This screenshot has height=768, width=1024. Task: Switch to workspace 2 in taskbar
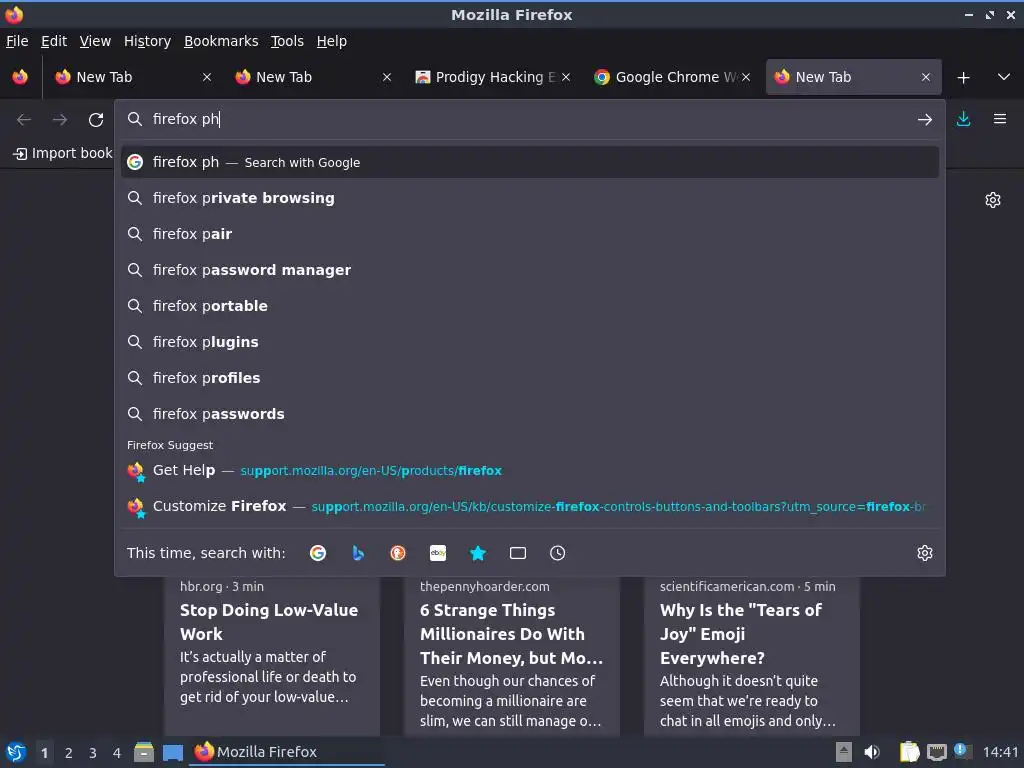coord(69,753)
